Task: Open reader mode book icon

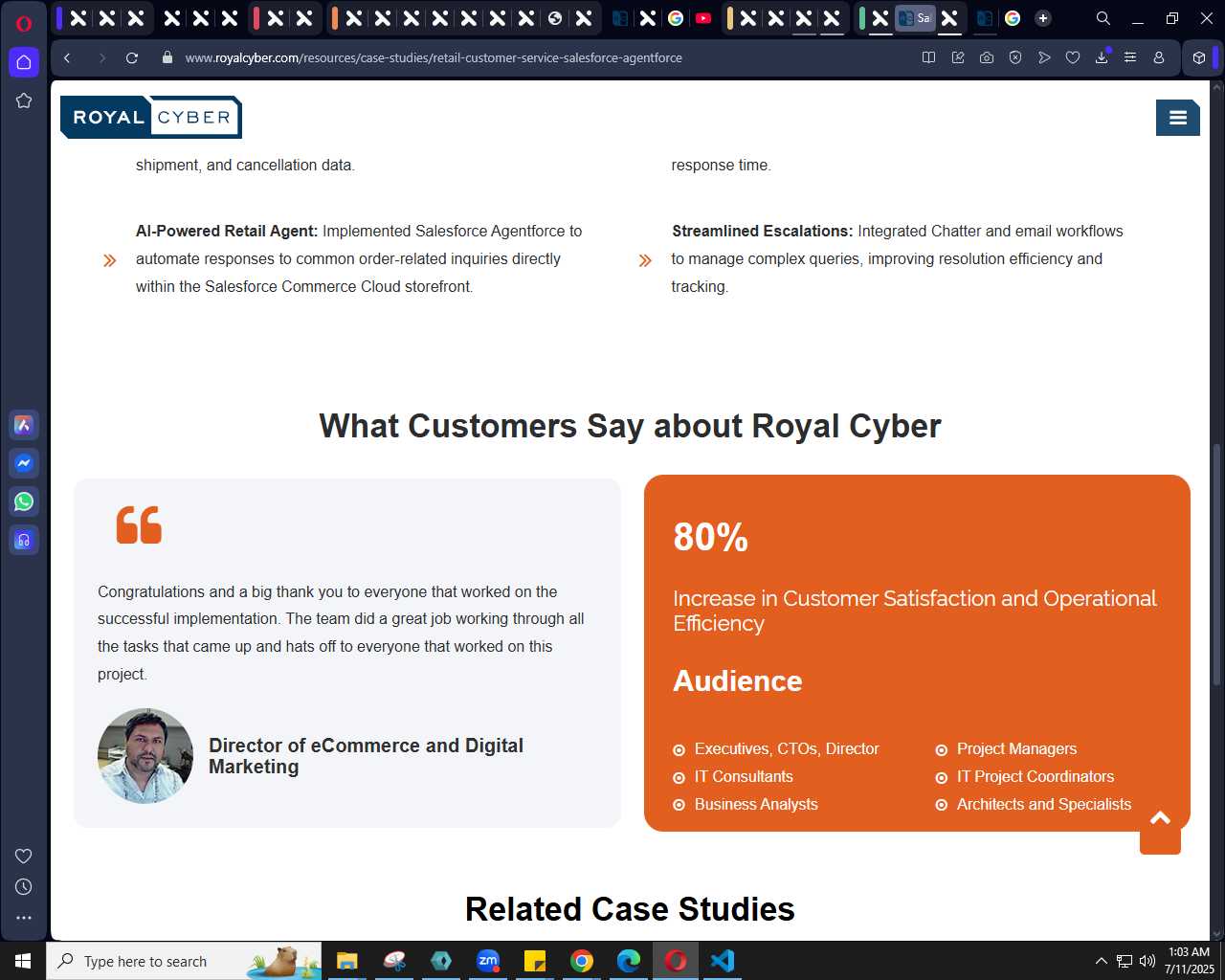Action: (x=928, y=57)
